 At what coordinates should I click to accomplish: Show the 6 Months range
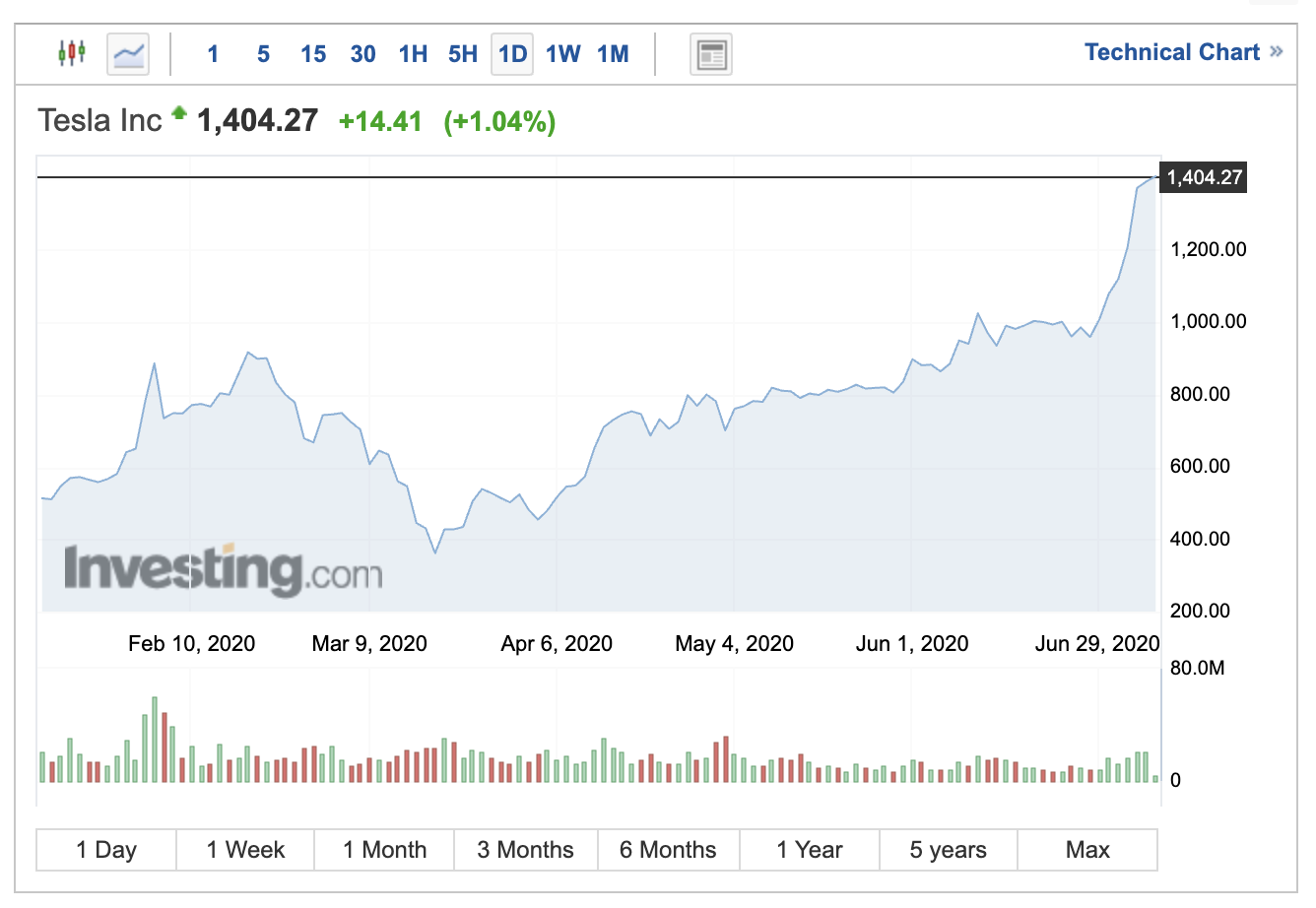pyautogui.click(x=668, y=850)
